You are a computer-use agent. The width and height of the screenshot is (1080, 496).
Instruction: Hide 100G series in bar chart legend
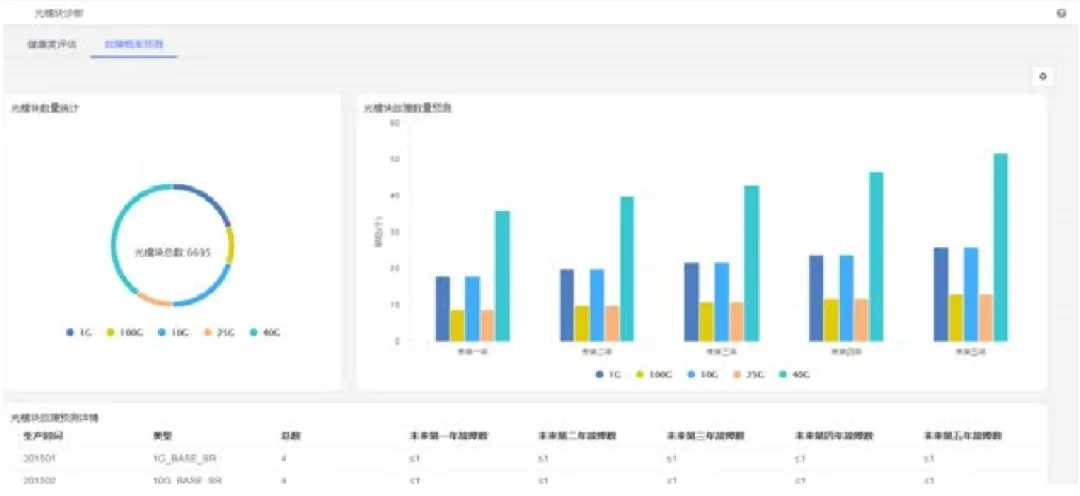click(652, 374)
